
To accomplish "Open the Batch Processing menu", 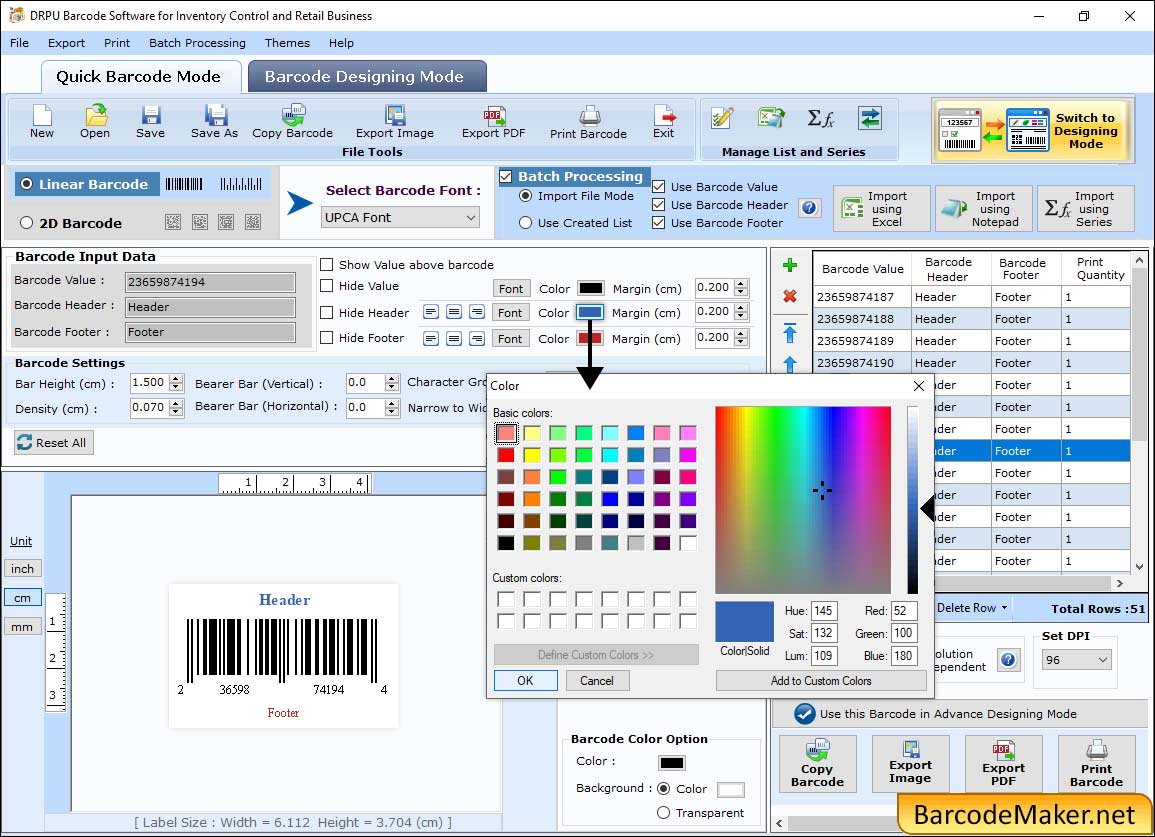I will [x=197, y=43].
